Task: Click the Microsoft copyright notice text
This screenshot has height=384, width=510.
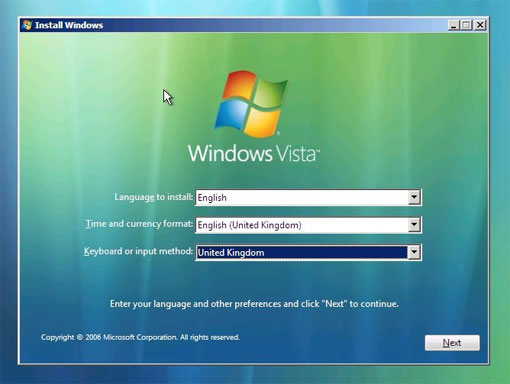Action: click(x=140, y=337)
